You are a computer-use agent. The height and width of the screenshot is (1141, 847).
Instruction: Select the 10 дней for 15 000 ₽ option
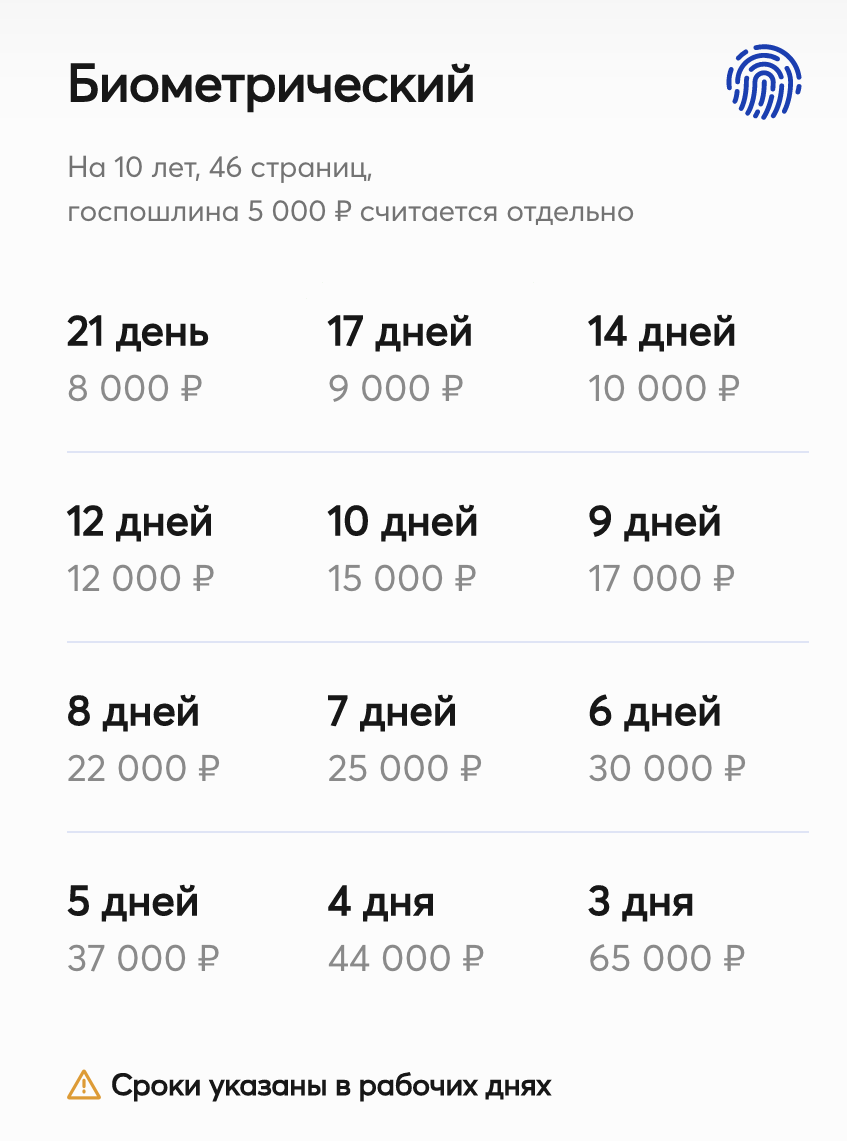point(402,549)
